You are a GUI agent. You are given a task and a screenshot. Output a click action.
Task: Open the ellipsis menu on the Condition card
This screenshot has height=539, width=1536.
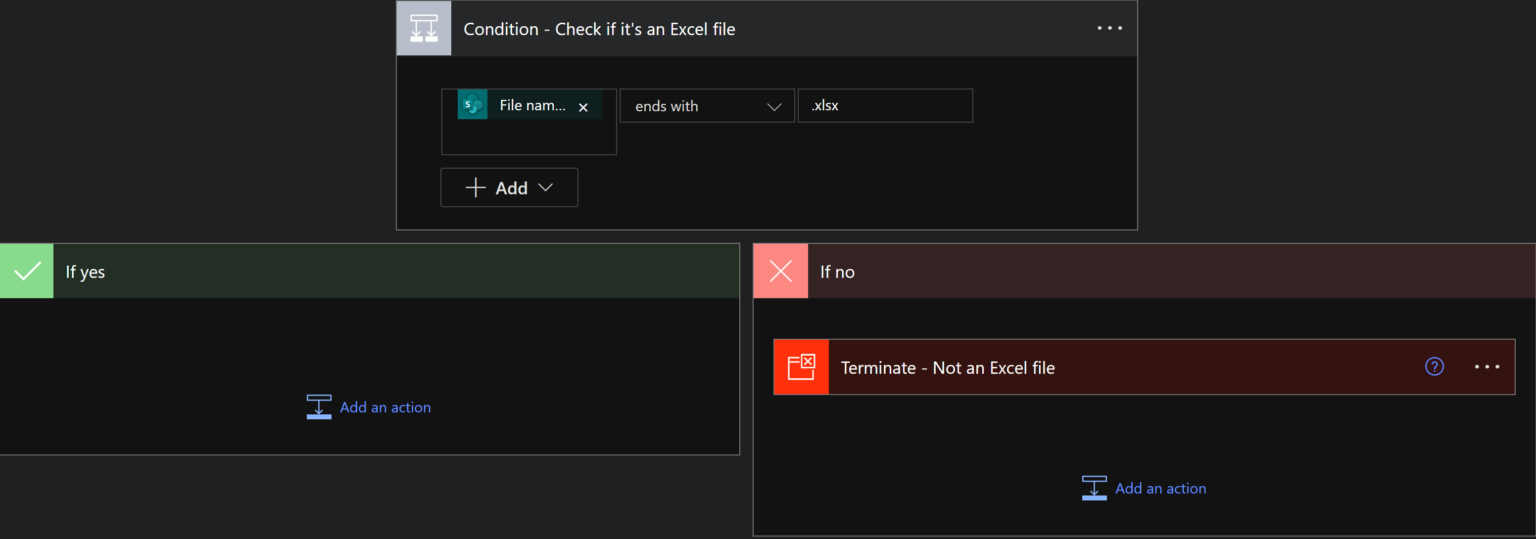(x=1109, y=28)
